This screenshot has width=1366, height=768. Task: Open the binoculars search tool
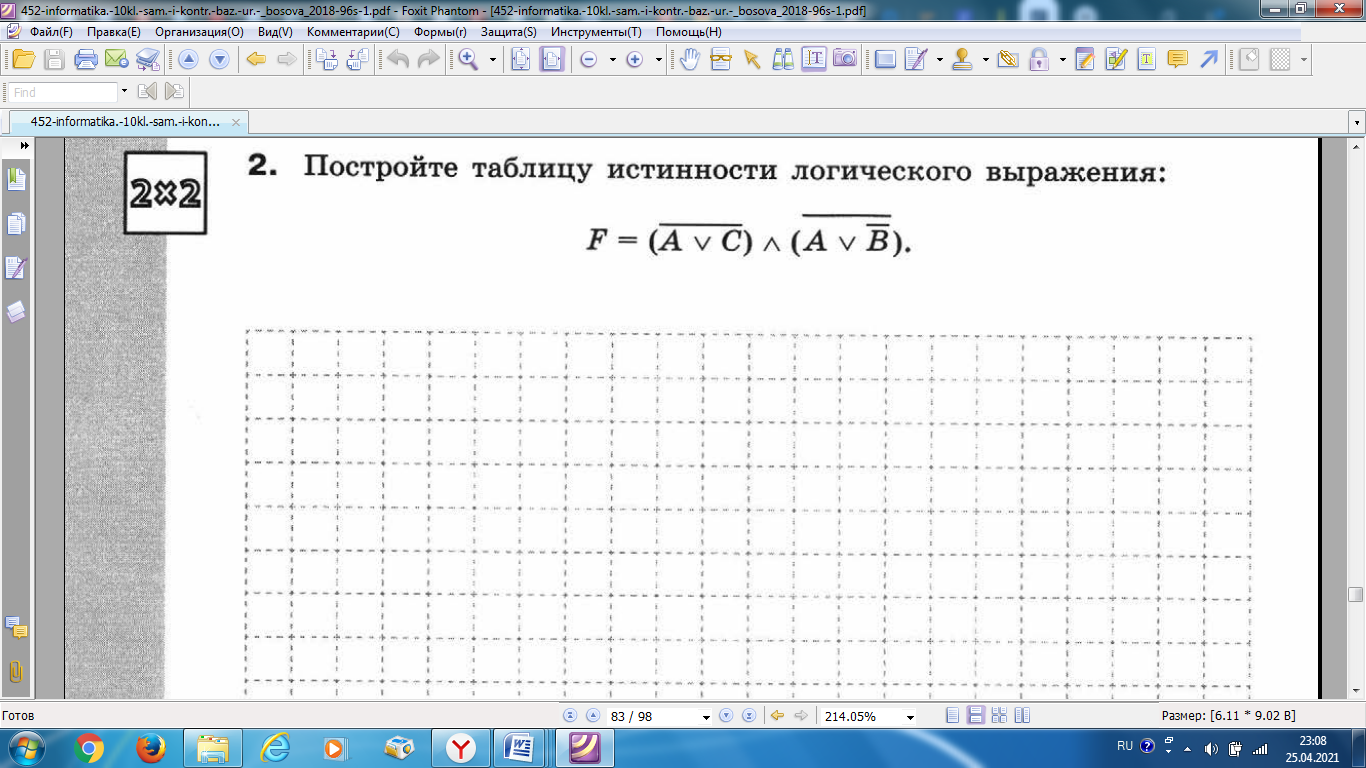[783, 59]
